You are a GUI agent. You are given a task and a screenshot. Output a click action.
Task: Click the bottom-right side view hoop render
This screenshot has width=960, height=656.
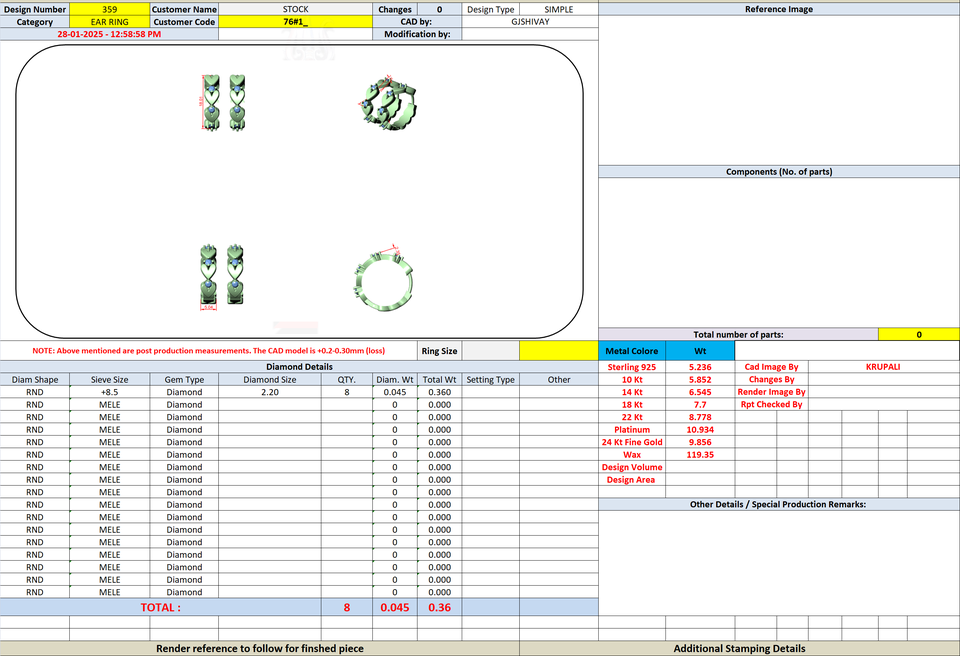pyautogui.click(x=384, y=277)
